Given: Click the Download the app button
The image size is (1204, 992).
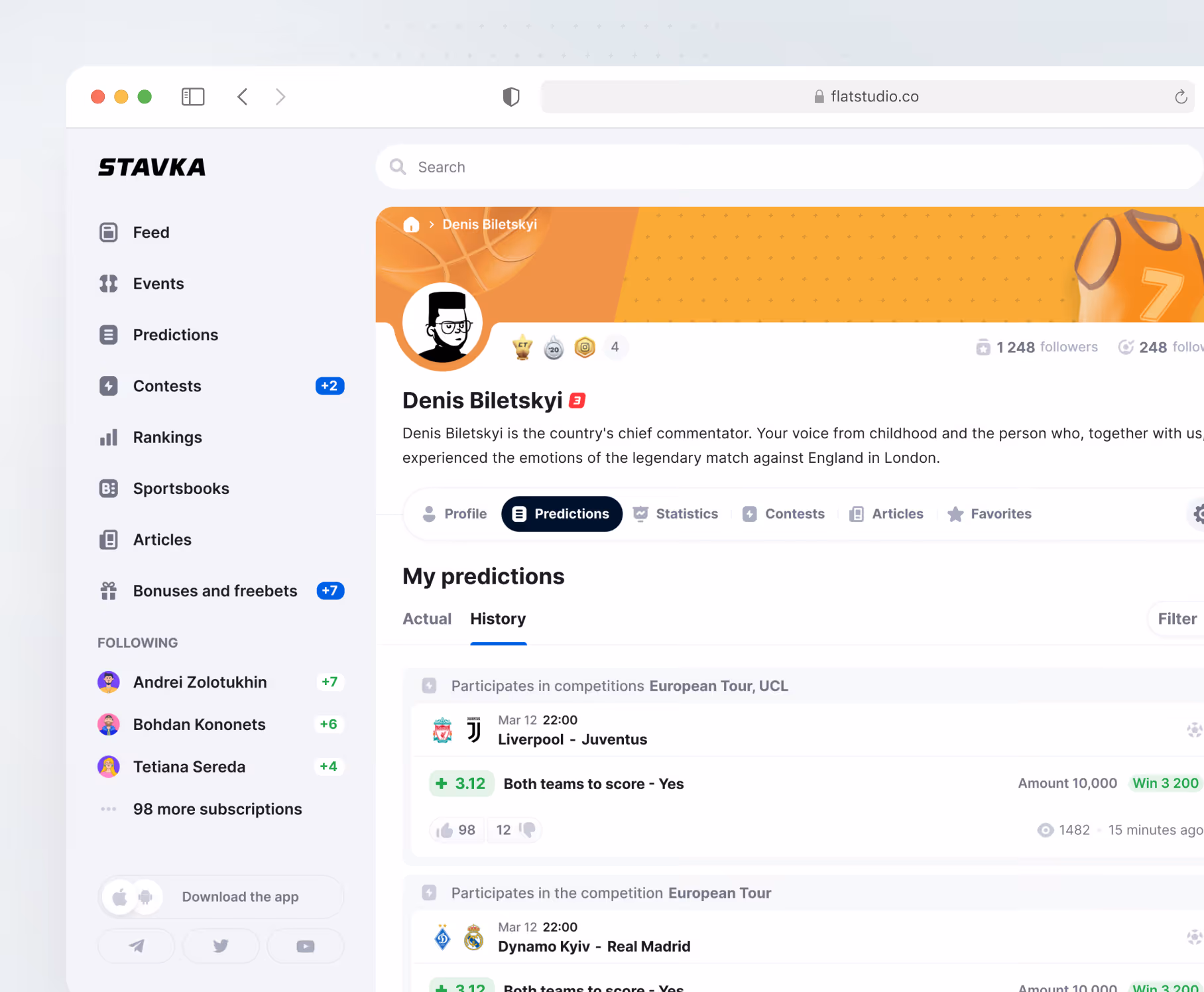Looking at the screenshot, I should click(x=221, y=897).
